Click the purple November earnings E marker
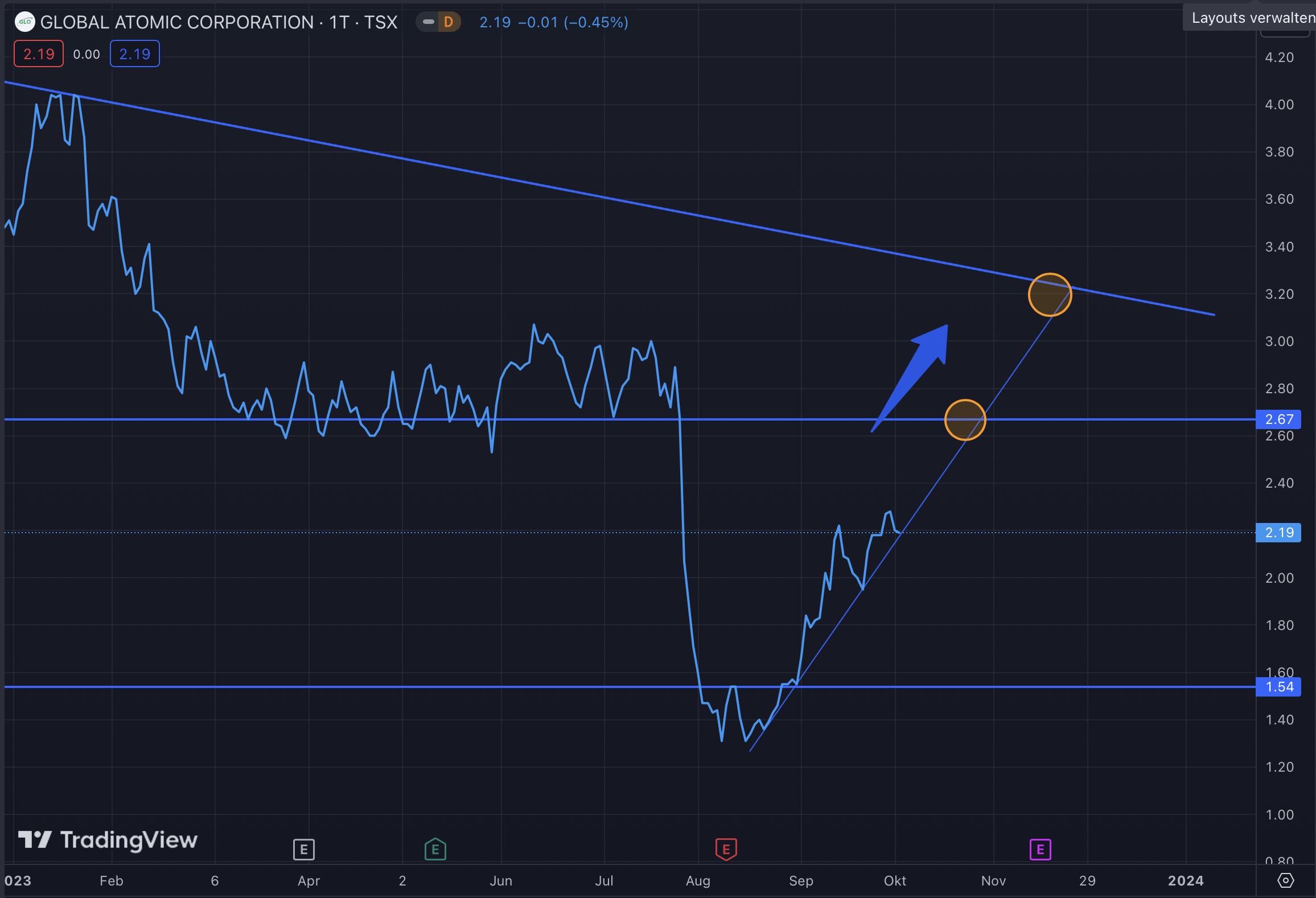Viewport: 1316px width, 898px height. tap(1040, 850)
